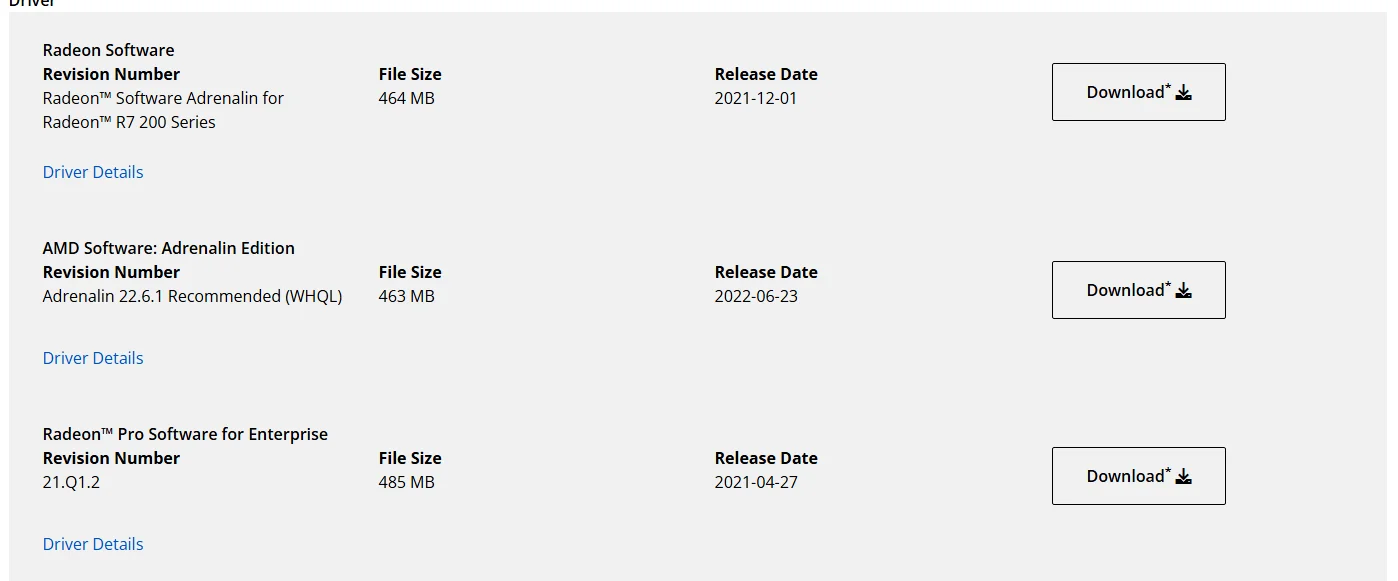
Task: Click the 463 MB file size value
Action: (x=406, y=296)
